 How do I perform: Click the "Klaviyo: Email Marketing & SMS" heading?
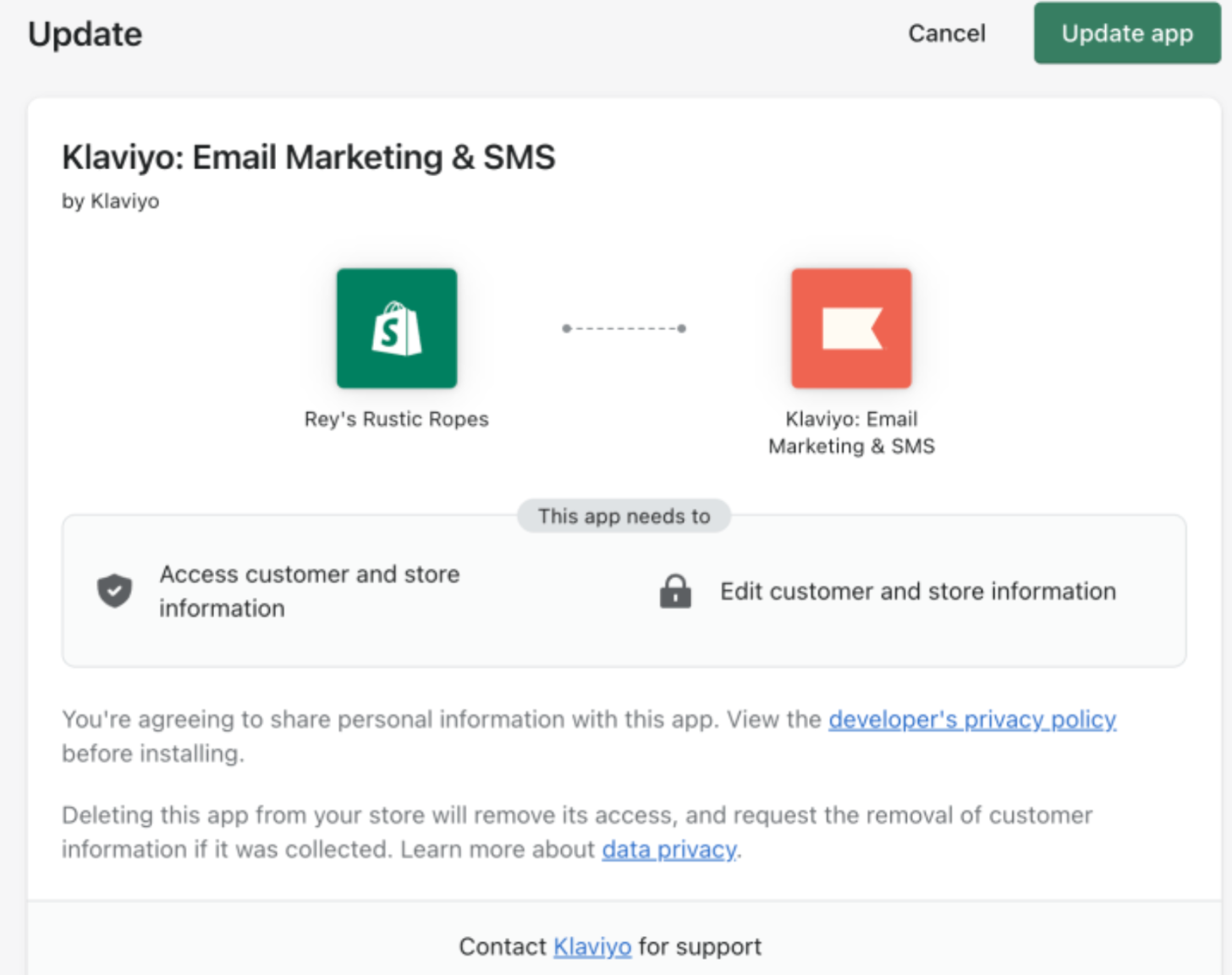(309, 157)
